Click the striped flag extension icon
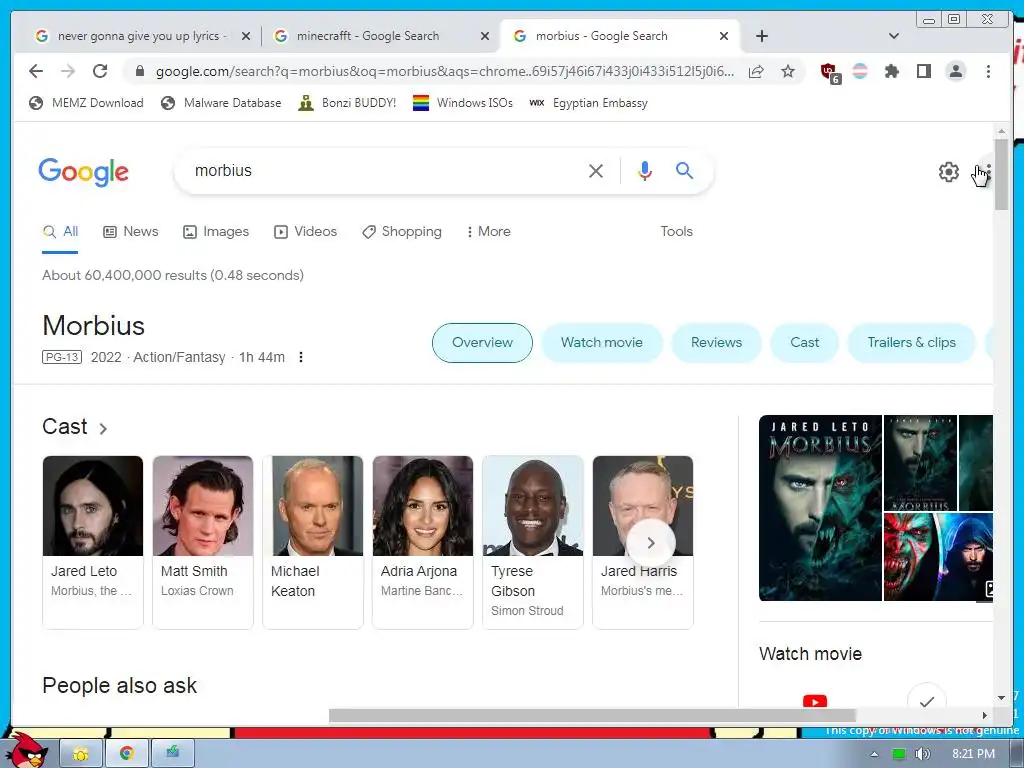 coord(860,71)
